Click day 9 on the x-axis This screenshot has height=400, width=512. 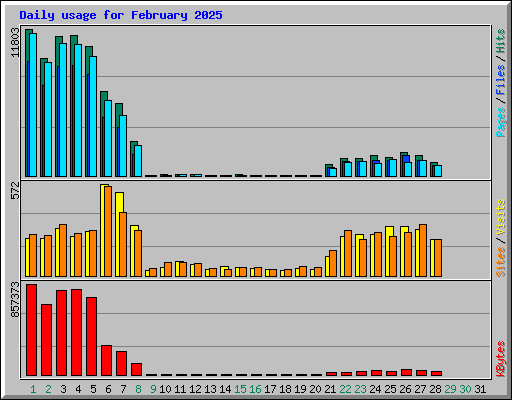[153, 389]
